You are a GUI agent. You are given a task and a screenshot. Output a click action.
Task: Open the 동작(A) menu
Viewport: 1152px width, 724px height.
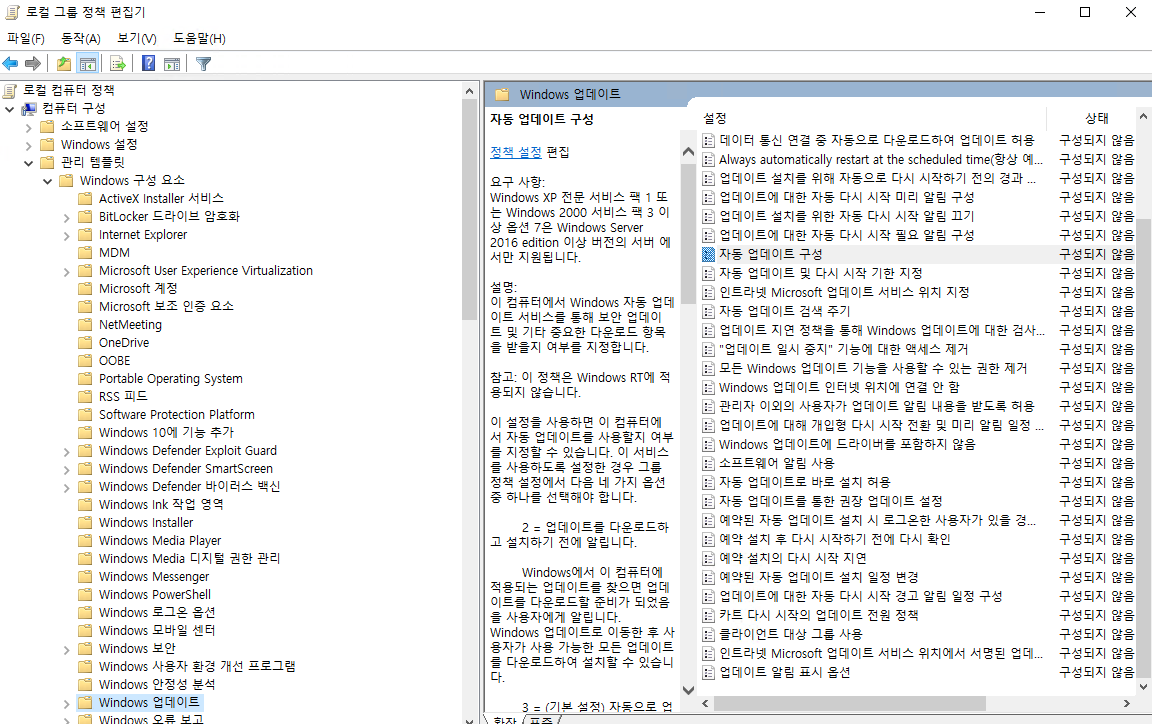(81, 38)
